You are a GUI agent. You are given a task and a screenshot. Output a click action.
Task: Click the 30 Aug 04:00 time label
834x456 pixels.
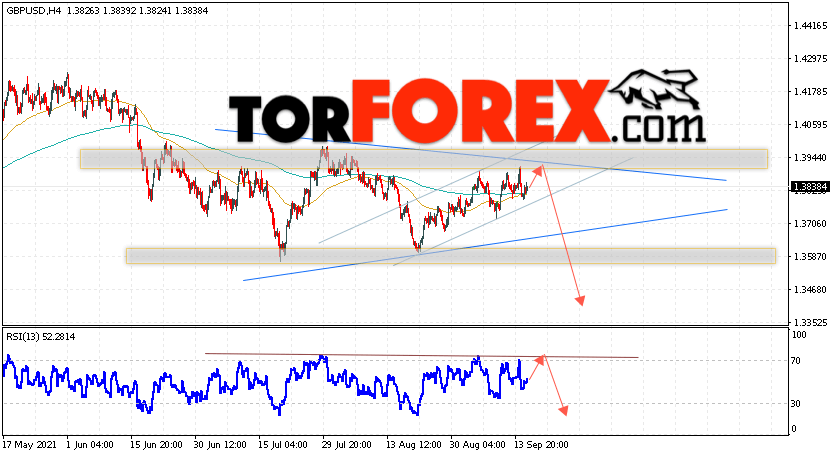tap(478, 444)
